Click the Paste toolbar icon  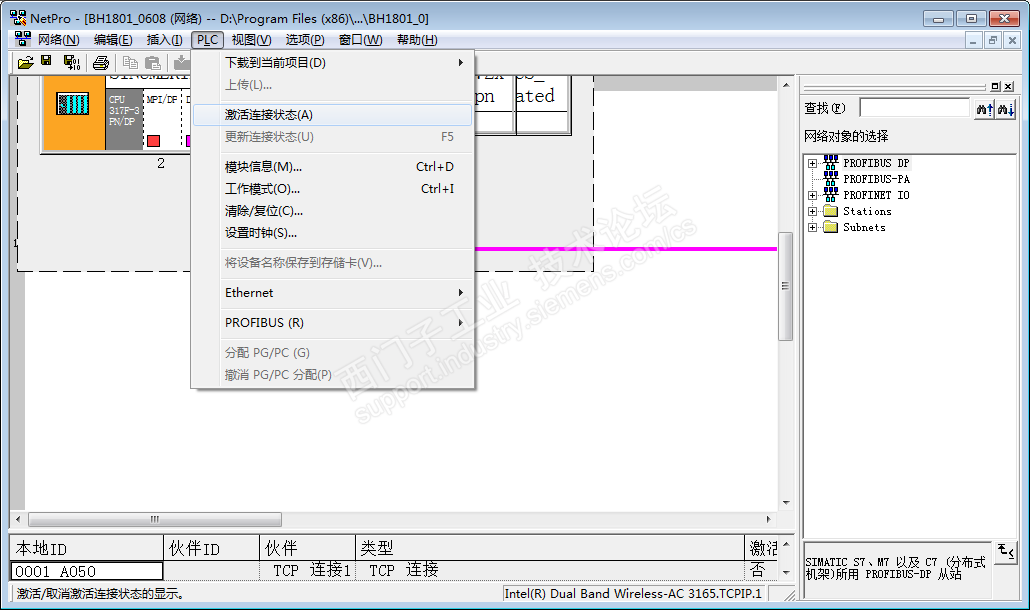pyautogui.click(x=152, y=63)
